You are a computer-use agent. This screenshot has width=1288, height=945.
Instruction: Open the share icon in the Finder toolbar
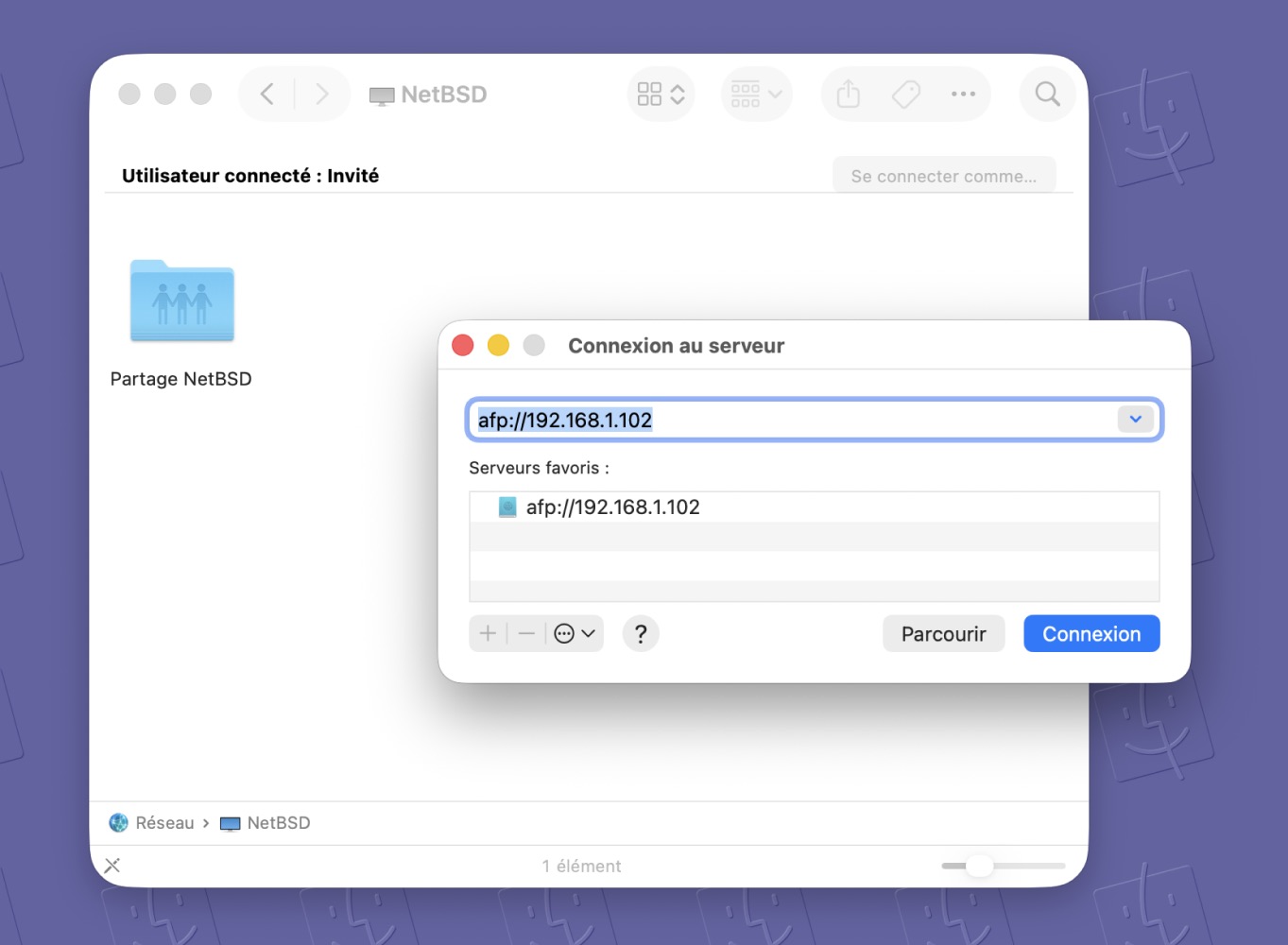(x=847, y=94)
